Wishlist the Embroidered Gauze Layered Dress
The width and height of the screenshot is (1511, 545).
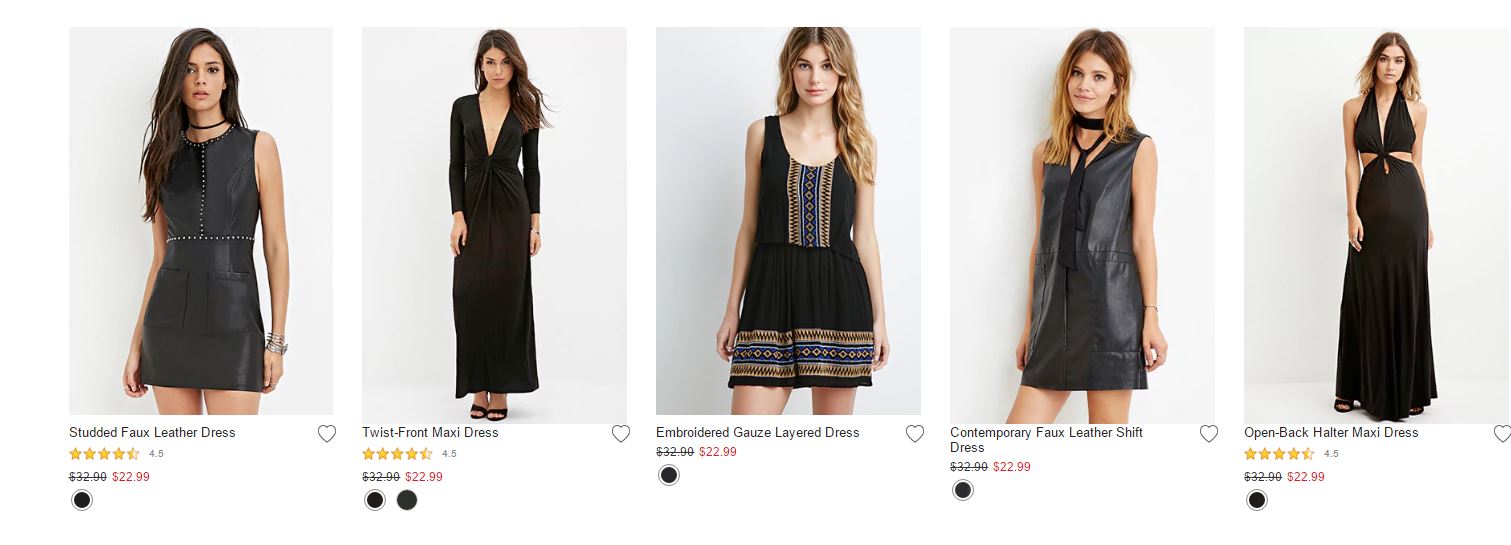915,434
